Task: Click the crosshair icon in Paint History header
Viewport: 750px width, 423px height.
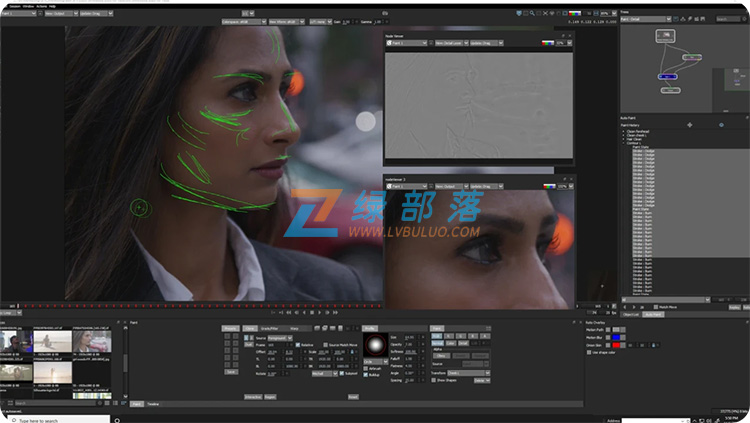Action: click(689, 125)
